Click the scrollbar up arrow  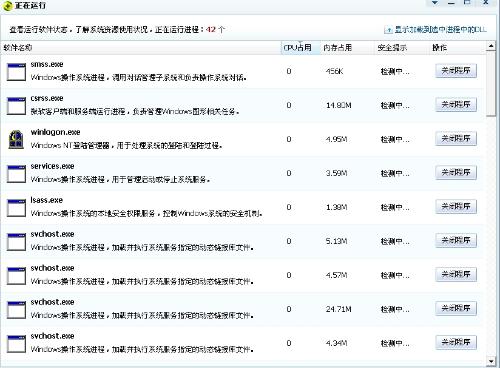[x=491, y=46]
